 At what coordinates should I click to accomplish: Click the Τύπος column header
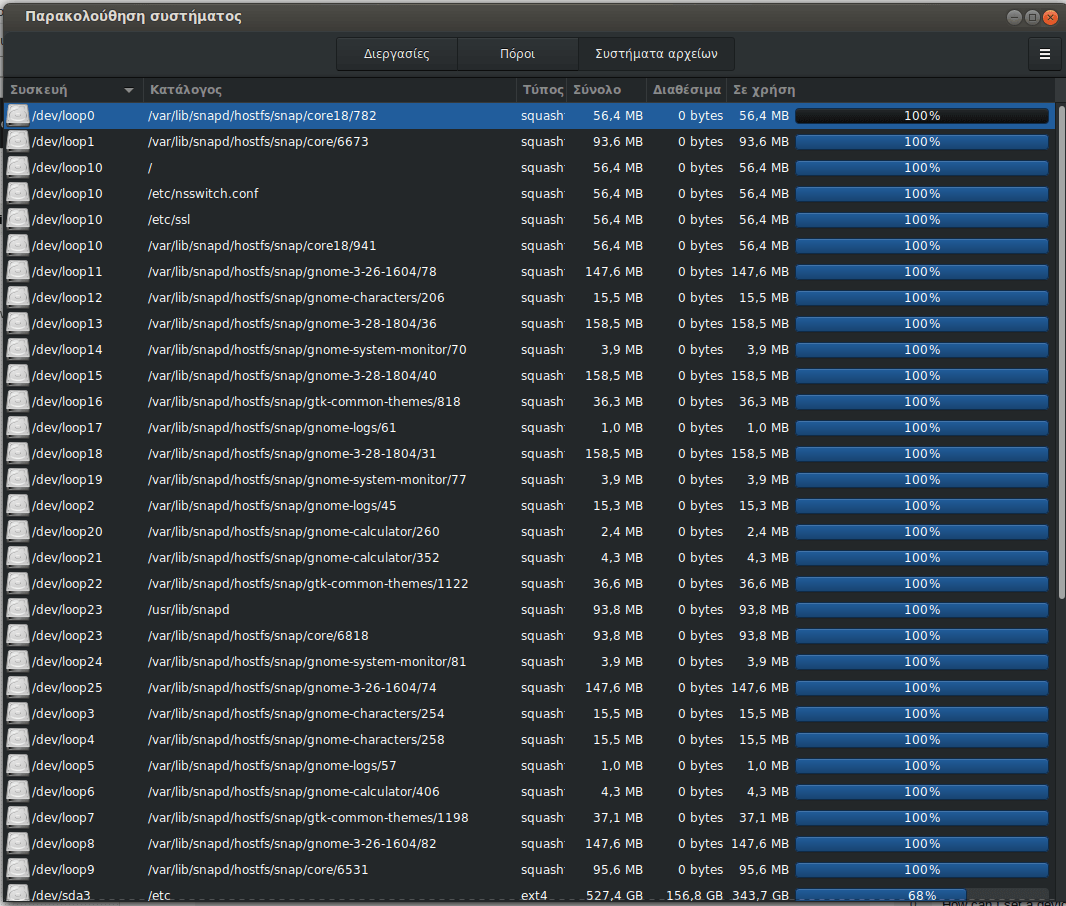(541, 90)
